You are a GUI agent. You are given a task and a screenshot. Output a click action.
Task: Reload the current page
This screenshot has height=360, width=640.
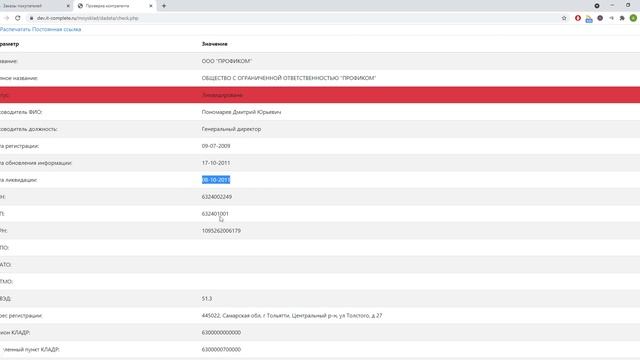(x=18, y=18)
